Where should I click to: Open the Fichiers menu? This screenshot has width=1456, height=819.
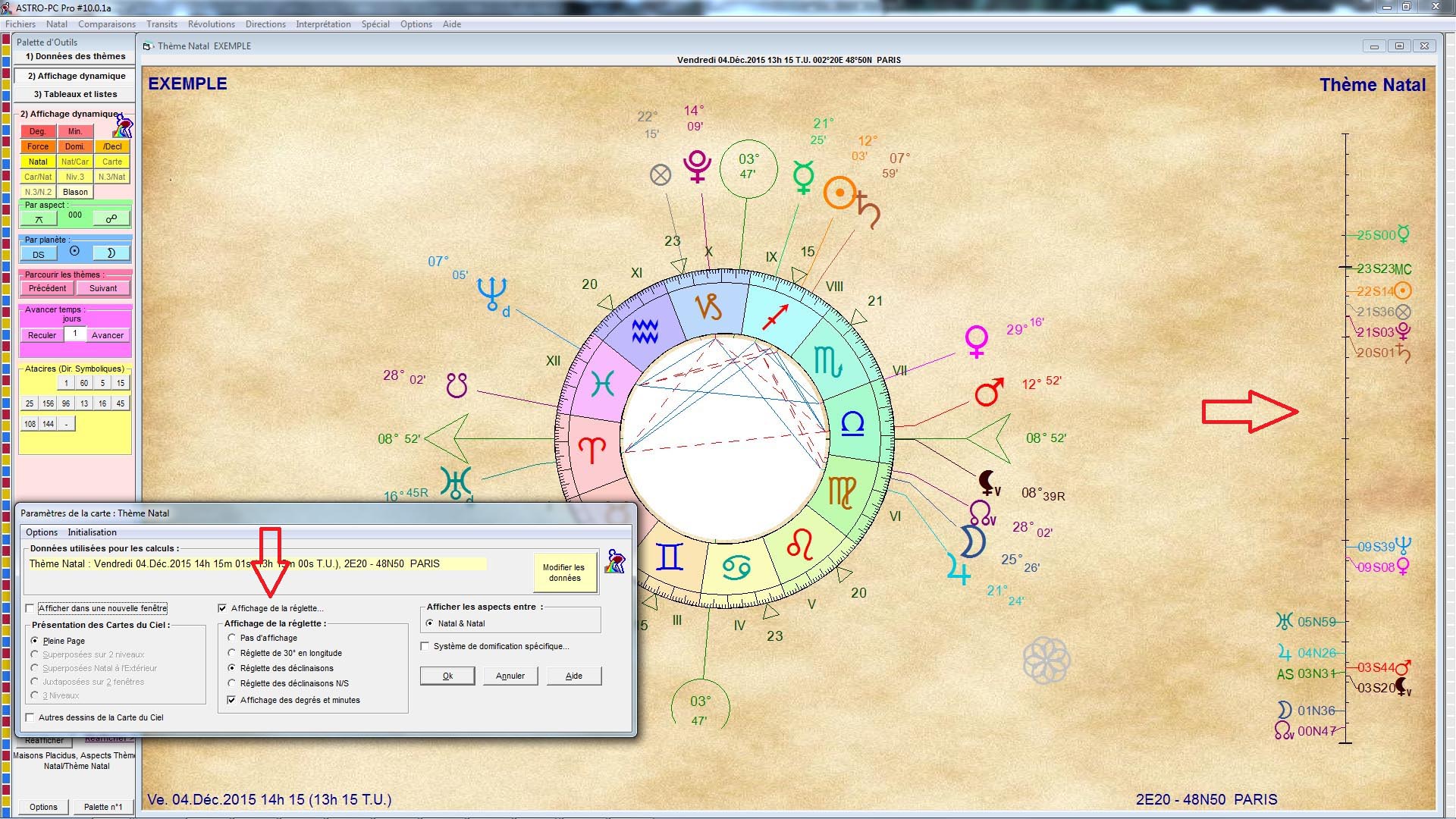tap(20, 24)
